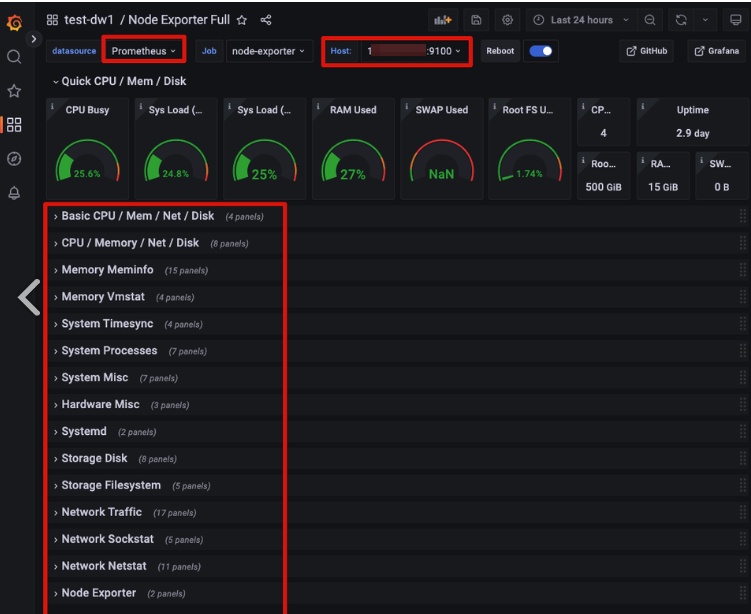Mark the dashboard as favorite with the star

pyautogui.click(x=242, y=20)
